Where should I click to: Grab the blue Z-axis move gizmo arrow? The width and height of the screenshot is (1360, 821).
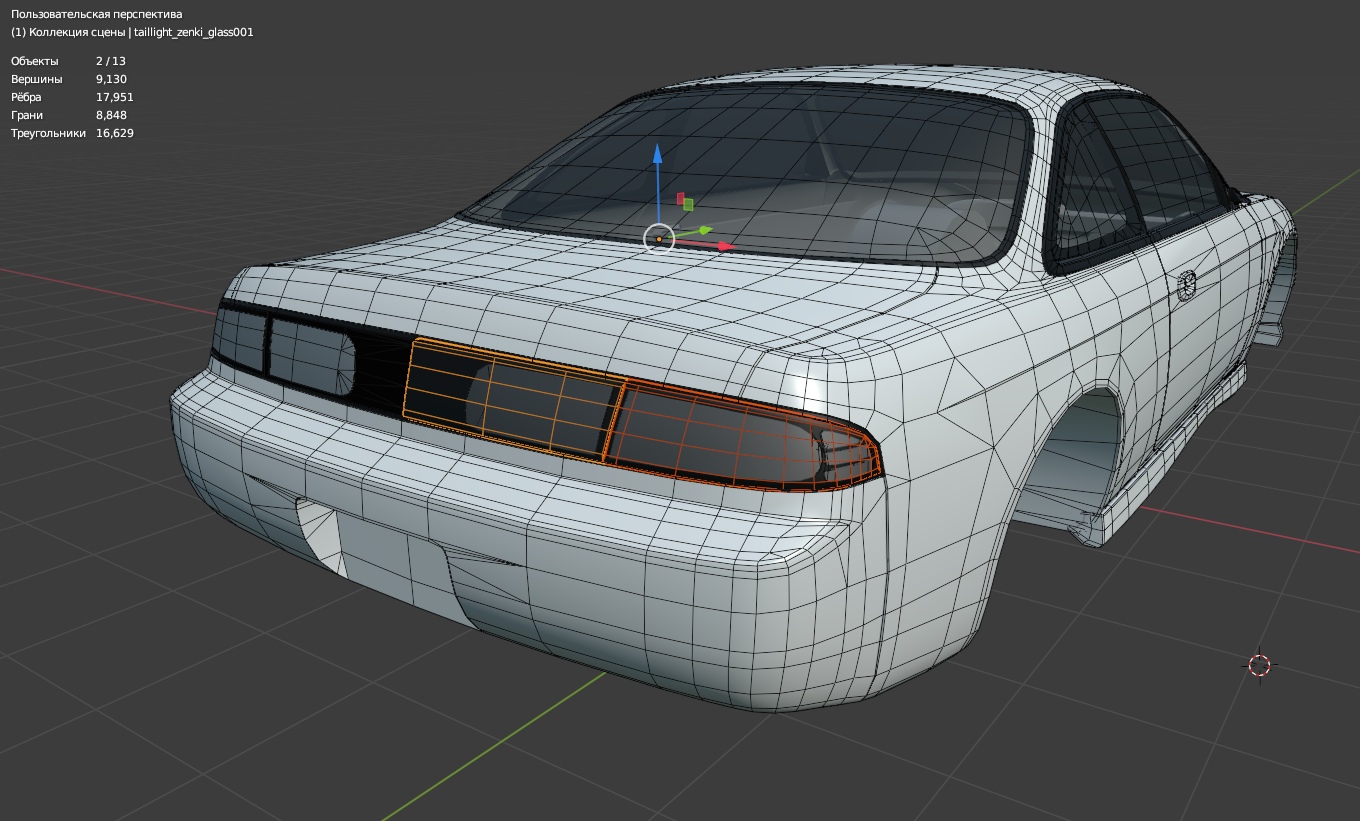pos(658,154)
